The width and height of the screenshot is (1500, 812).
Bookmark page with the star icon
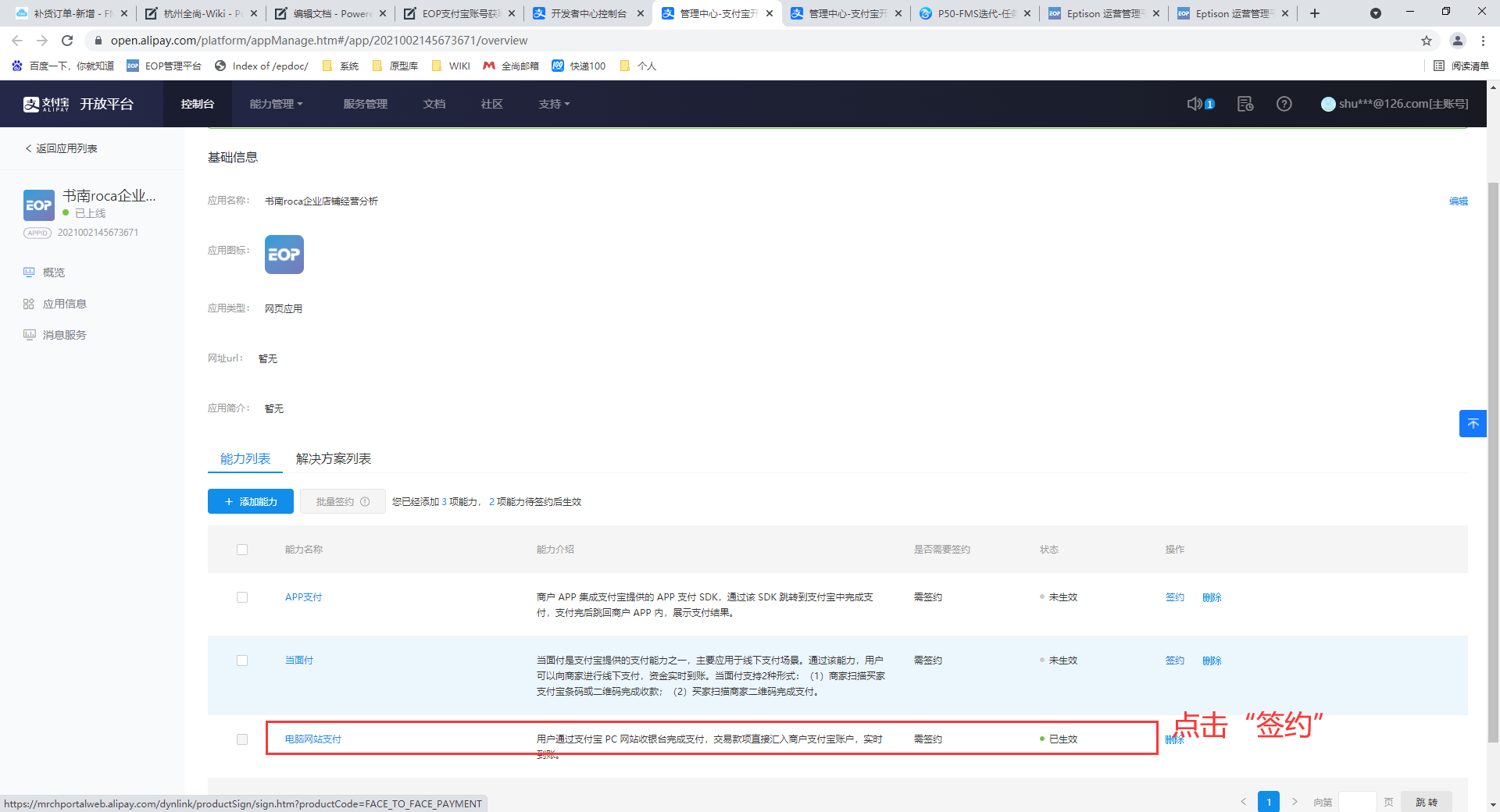coord(1427,41)
